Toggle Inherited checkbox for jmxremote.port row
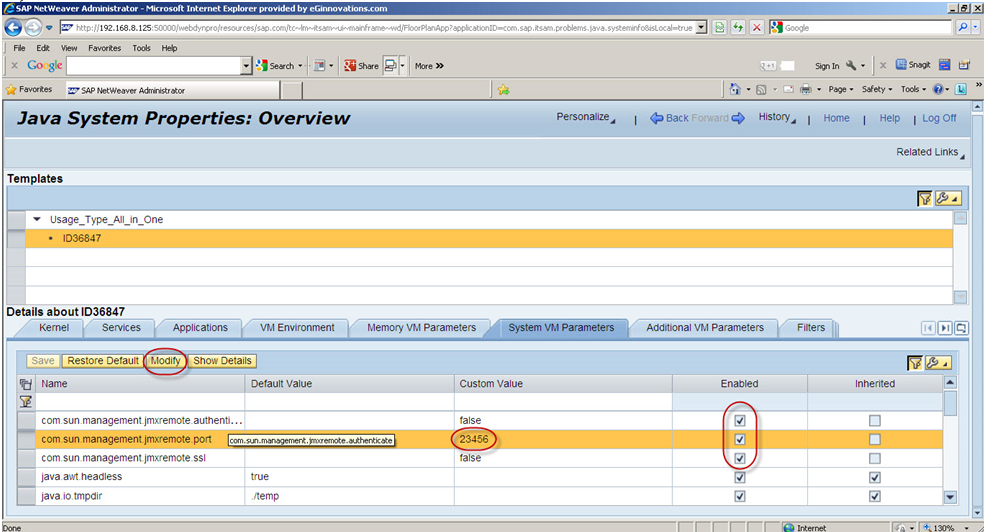The height and width of the screenshot is (532, 984). [875, 439]
